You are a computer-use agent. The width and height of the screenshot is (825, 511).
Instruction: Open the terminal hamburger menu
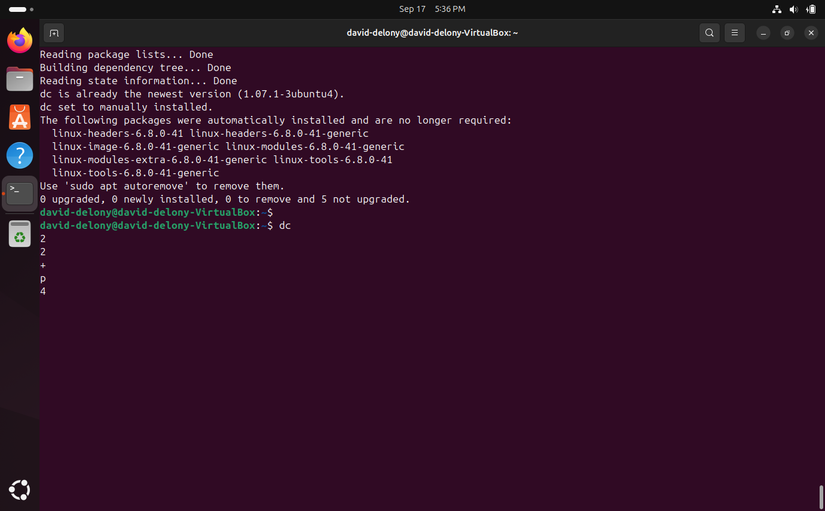point(735,33)
